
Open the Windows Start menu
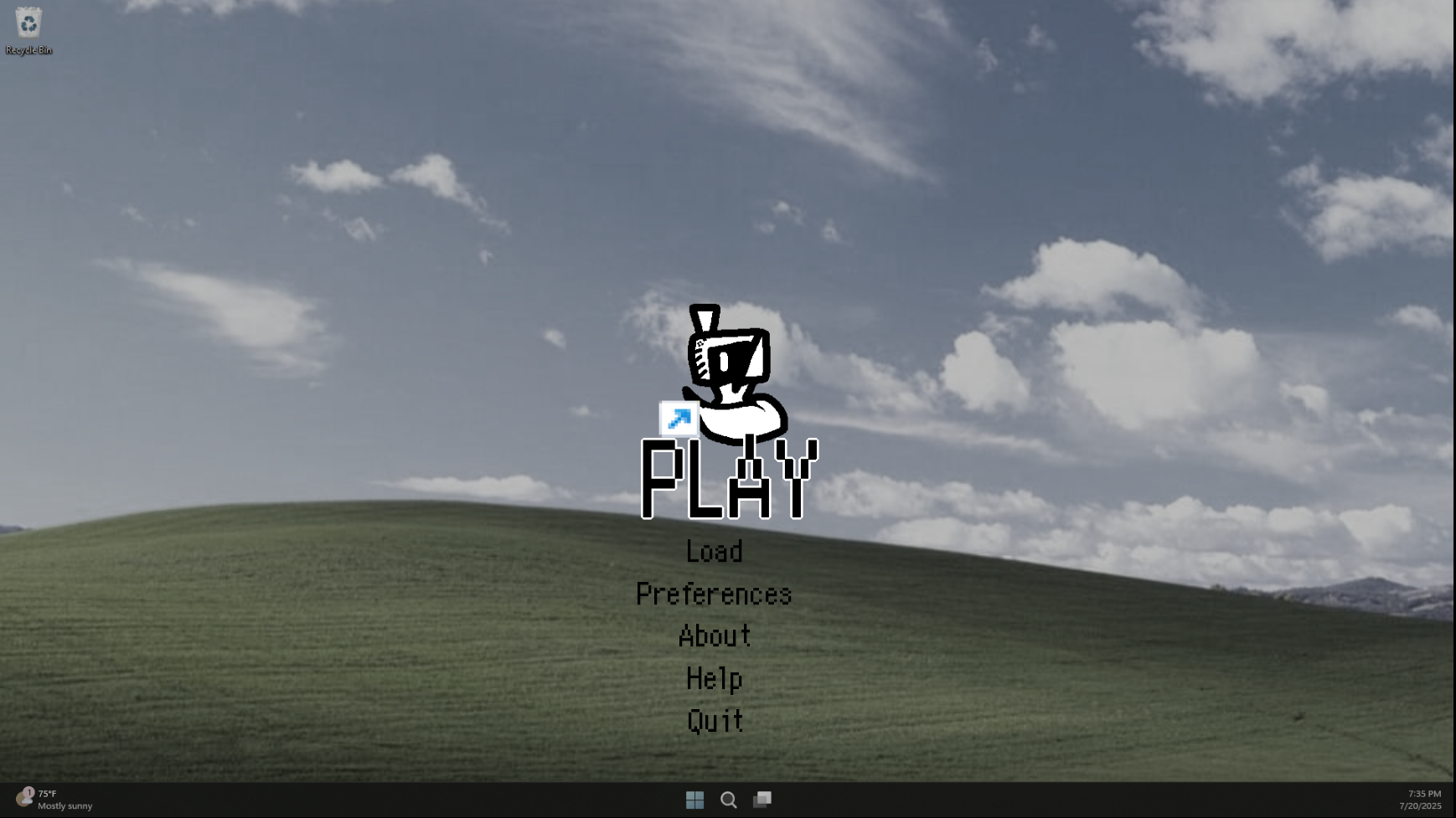pyautogui.click(x=694, y=800)
